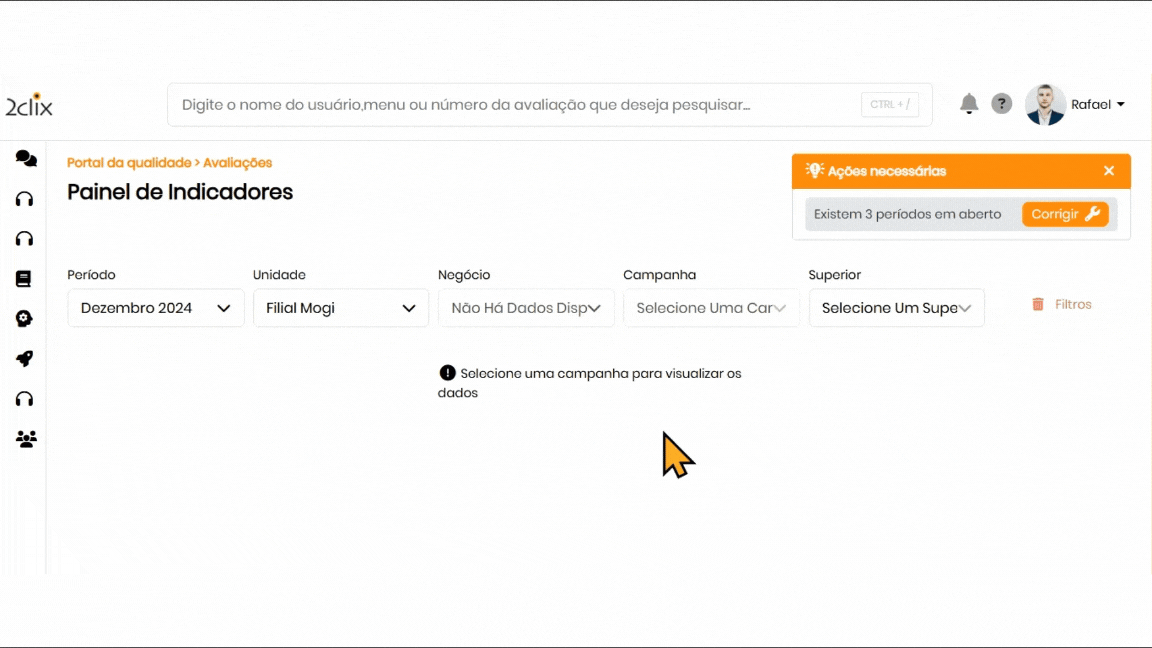Open the Superior dropdown
Image resolution: width=1152 pixels, height=648 pixels.
896,308
